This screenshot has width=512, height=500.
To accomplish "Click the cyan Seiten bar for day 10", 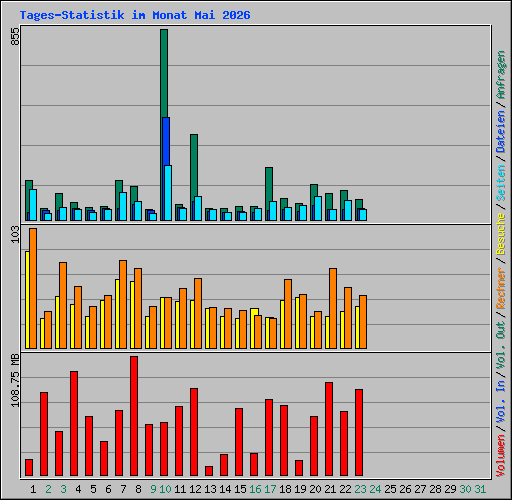I will point(168,193).
